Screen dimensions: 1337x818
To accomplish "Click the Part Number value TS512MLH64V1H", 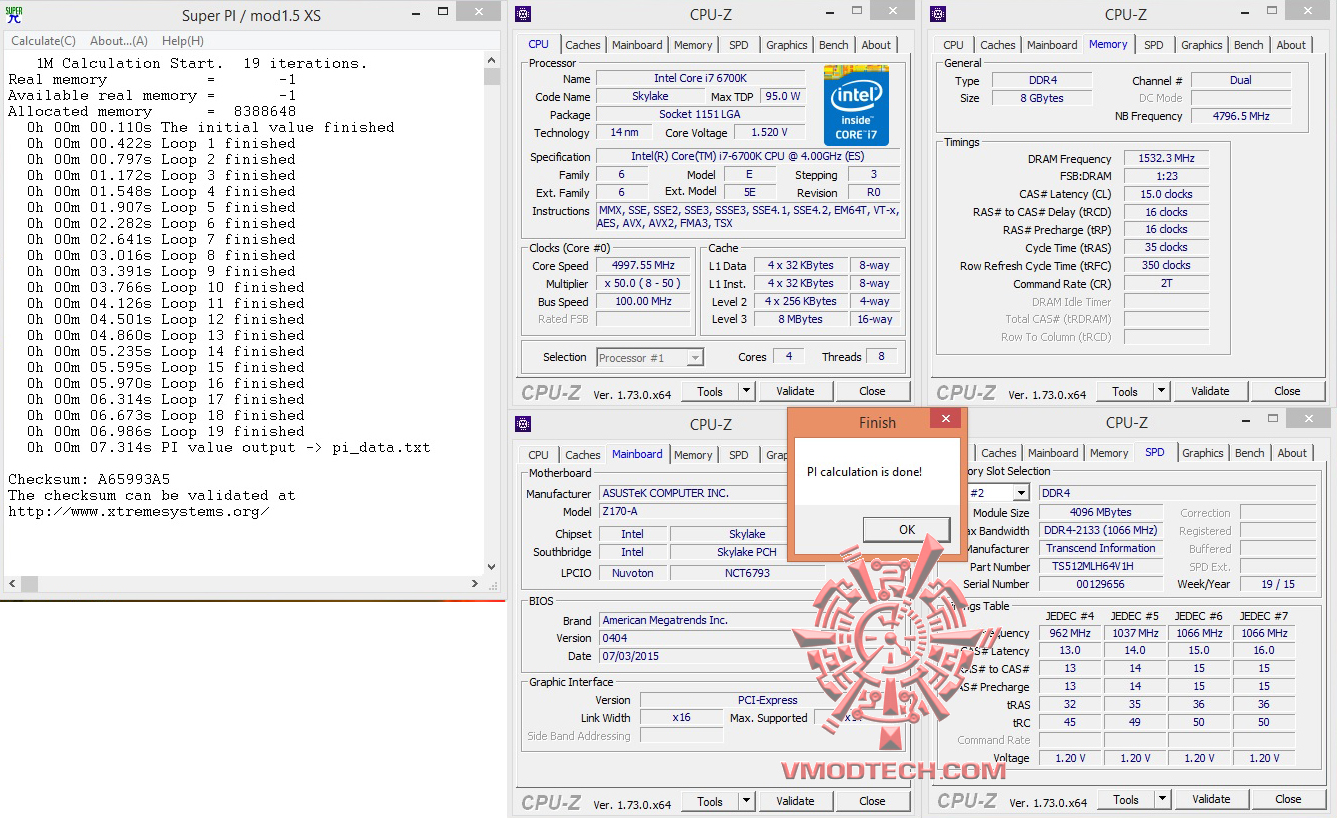I will 1099,566.
